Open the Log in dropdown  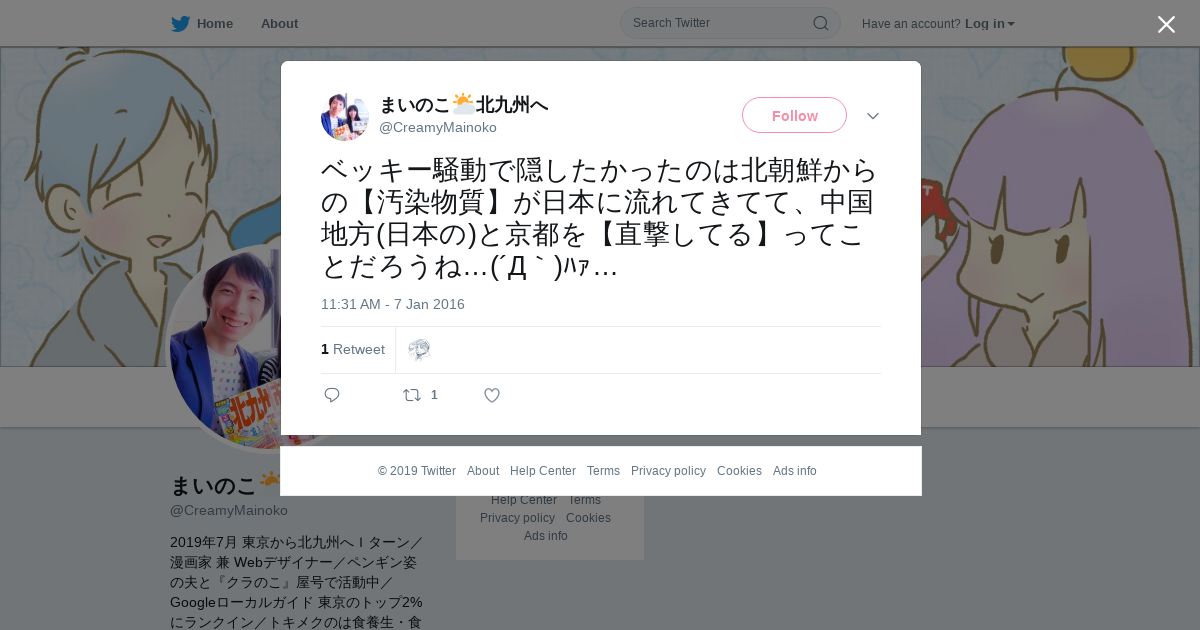click(989, 24)
